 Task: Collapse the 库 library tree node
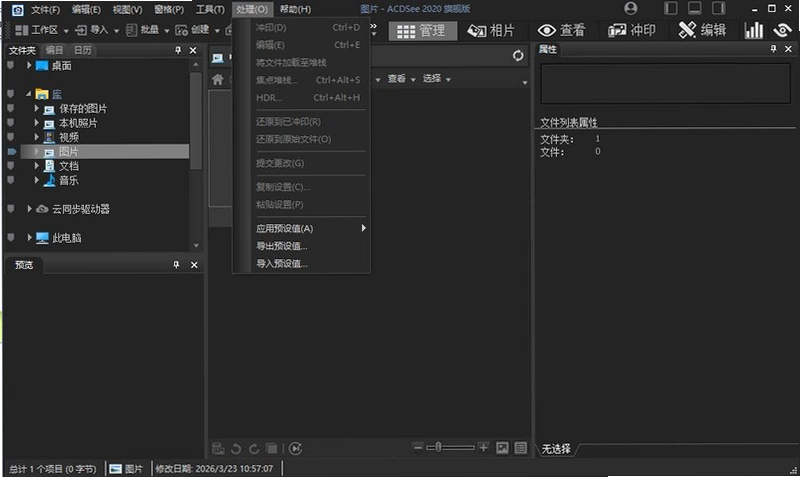point(29,94)
